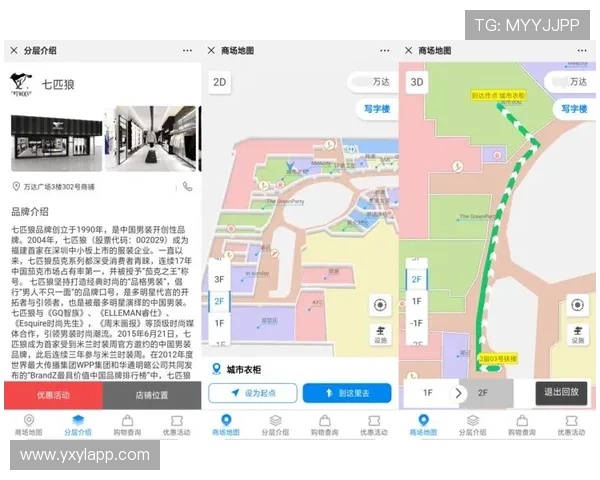Open 优惠活动 tab in right screen's bottom bar

point(571,425)
